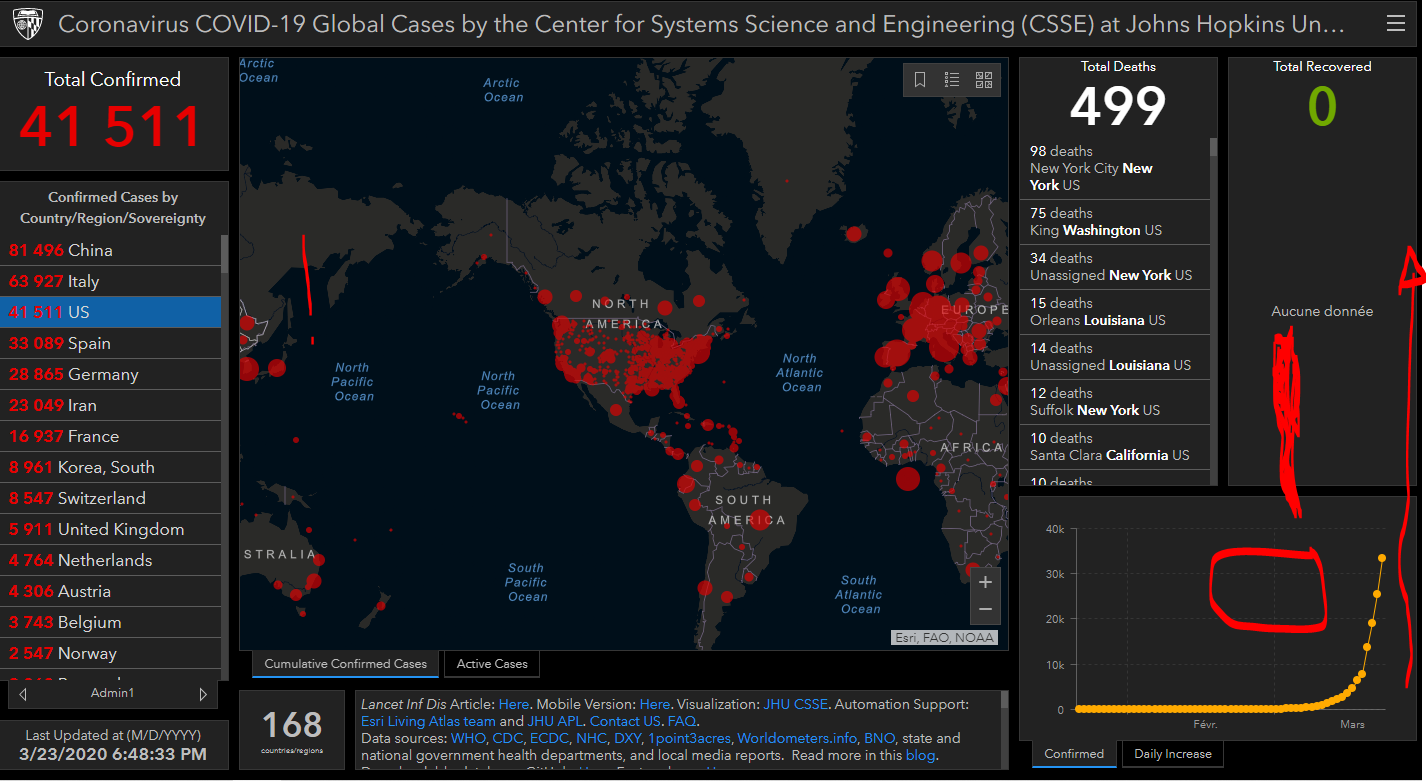Viewport: 1426px width, 781px height.
Task: Click the 98 deaths New York City entry
Action: 1114,168
